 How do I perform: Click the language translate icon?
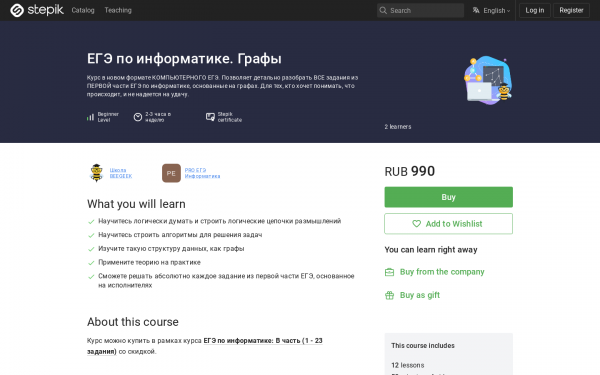coord(476,10)
